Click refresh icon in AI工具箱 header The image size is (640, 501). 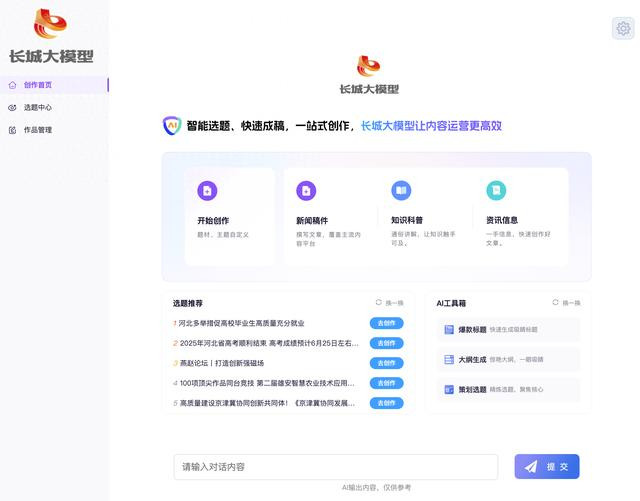coord(555,302)
